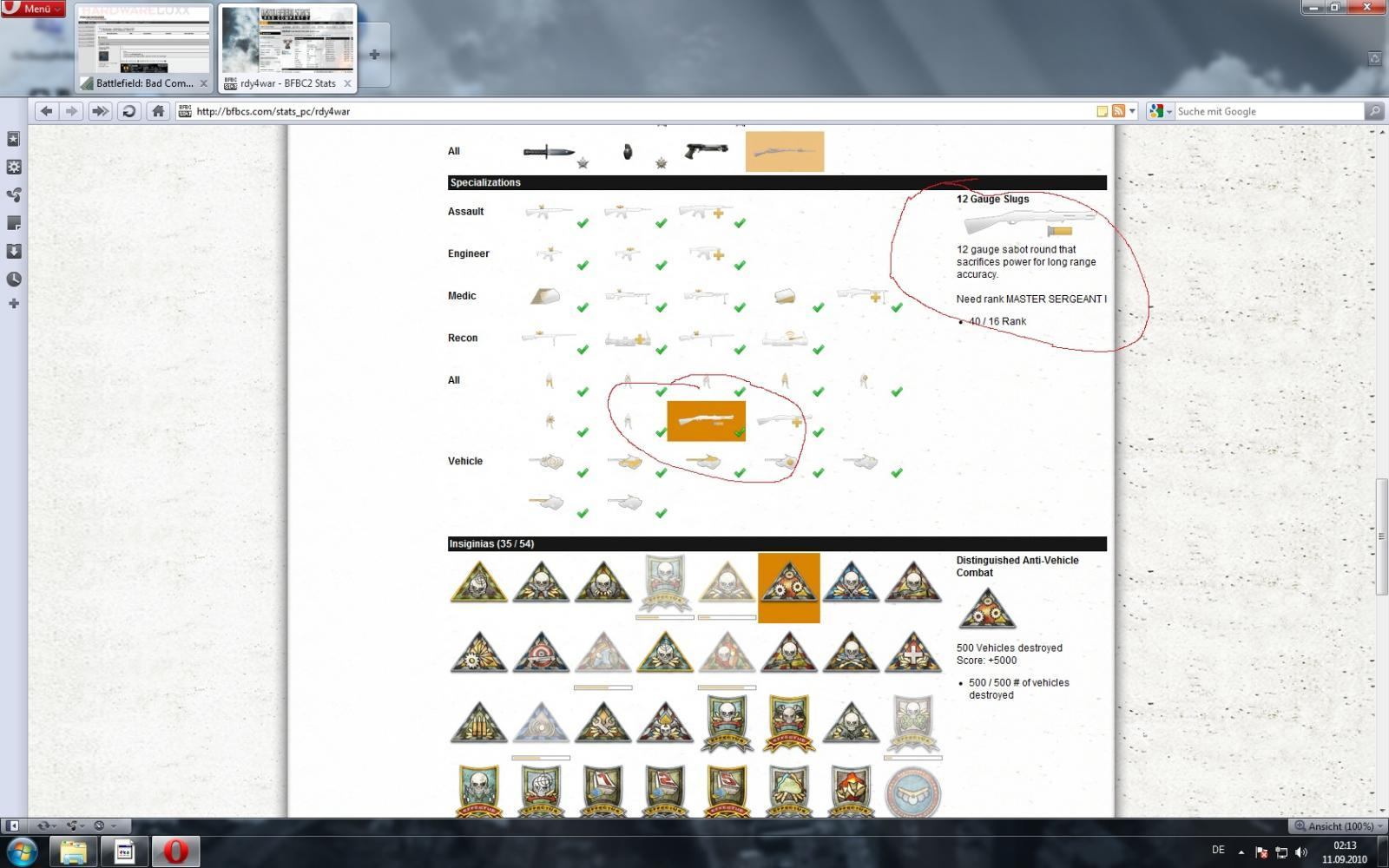Open the closed tabs trash in tab bar

[x=1374, y=58]
